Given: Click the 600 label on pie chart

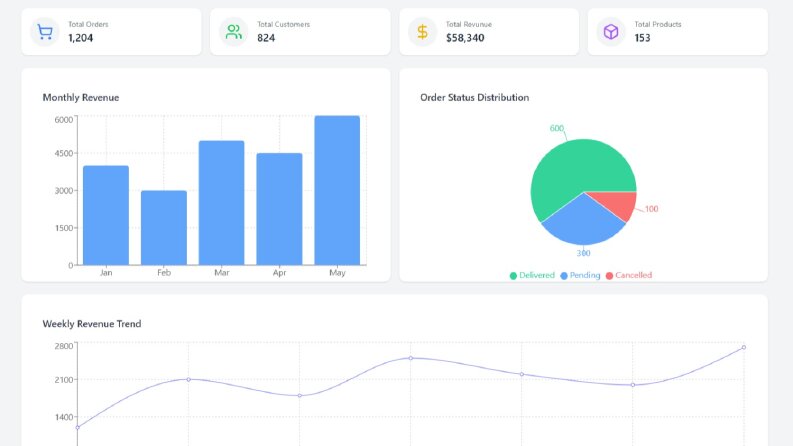Looking at the screenshot, I should pos(557,128).
